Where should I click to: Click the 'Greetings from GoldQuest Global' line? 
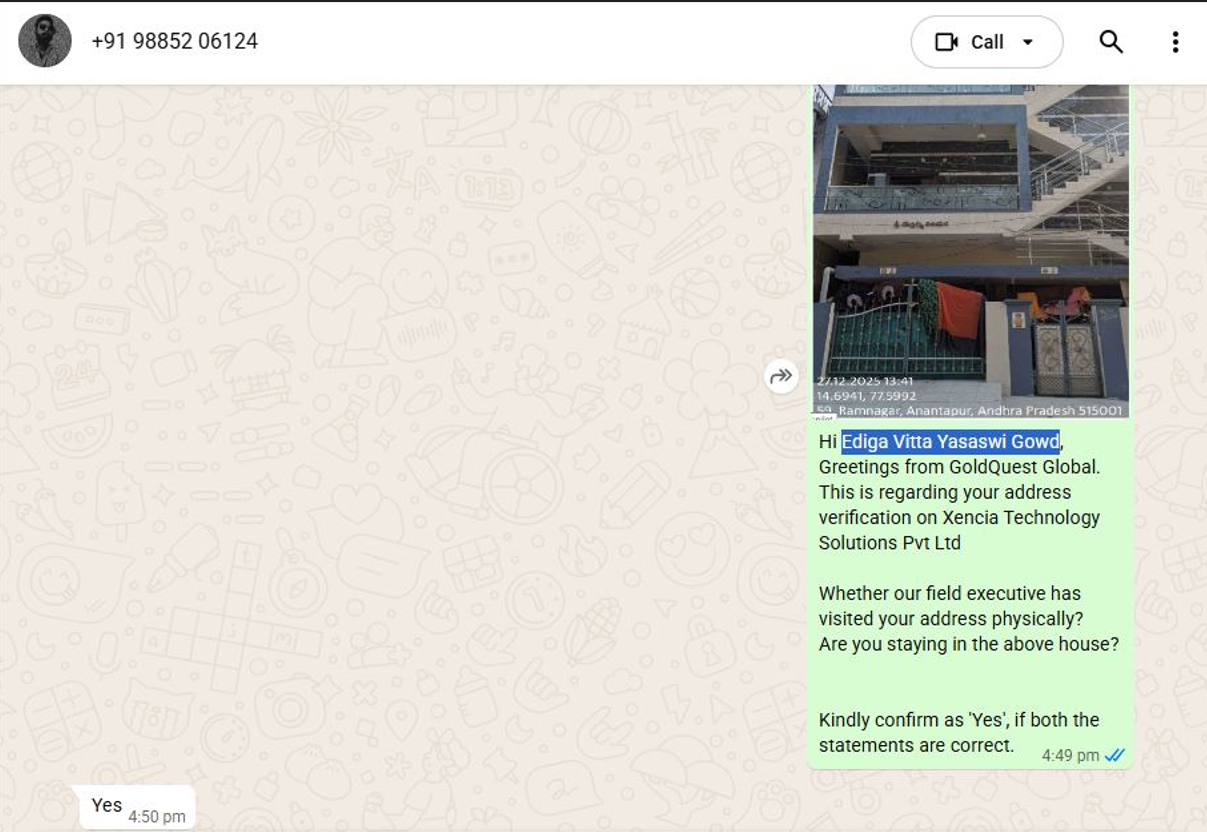[958, 467]
